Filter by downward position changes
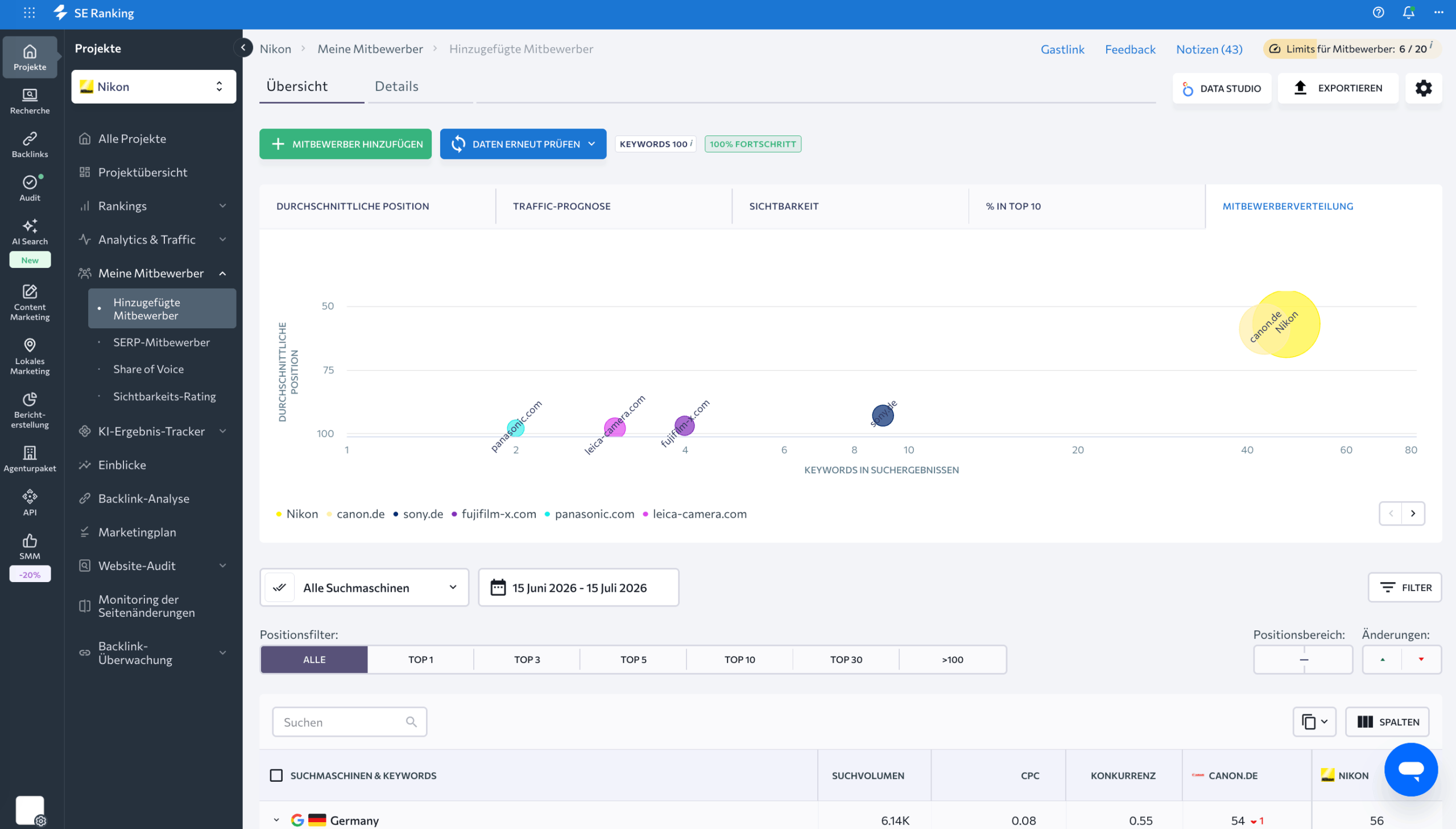This screenshot has height=829, width=1456. click(x=1421, y=659)
